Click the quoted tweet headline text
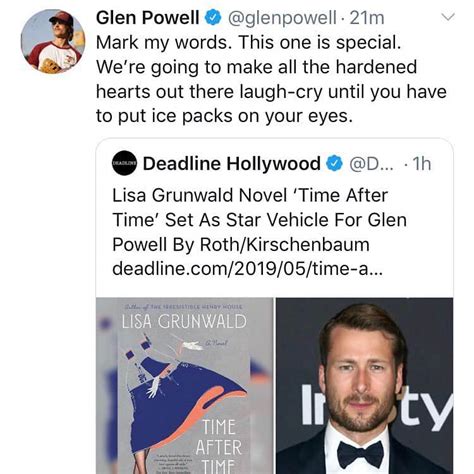The height and width of the screenshot is (474, 474). coord(259,220)
